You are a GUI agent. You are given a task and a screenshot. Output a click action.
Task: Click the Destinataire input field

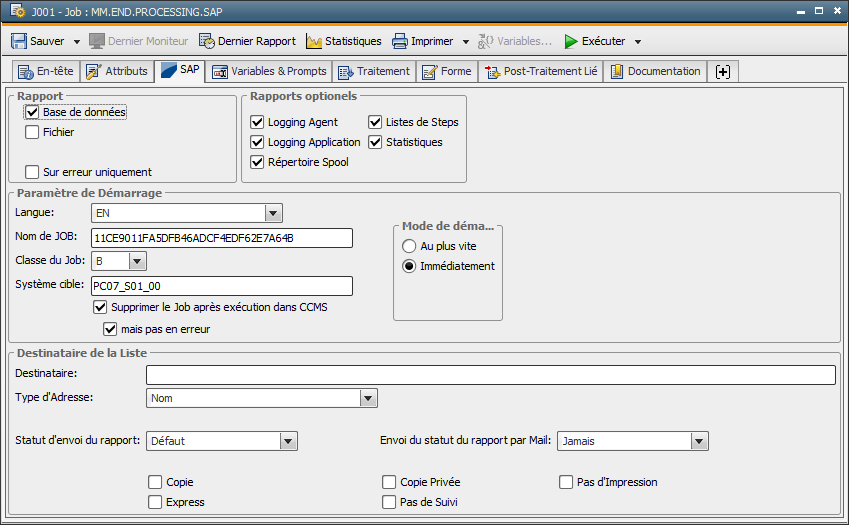tap(490, 375)
